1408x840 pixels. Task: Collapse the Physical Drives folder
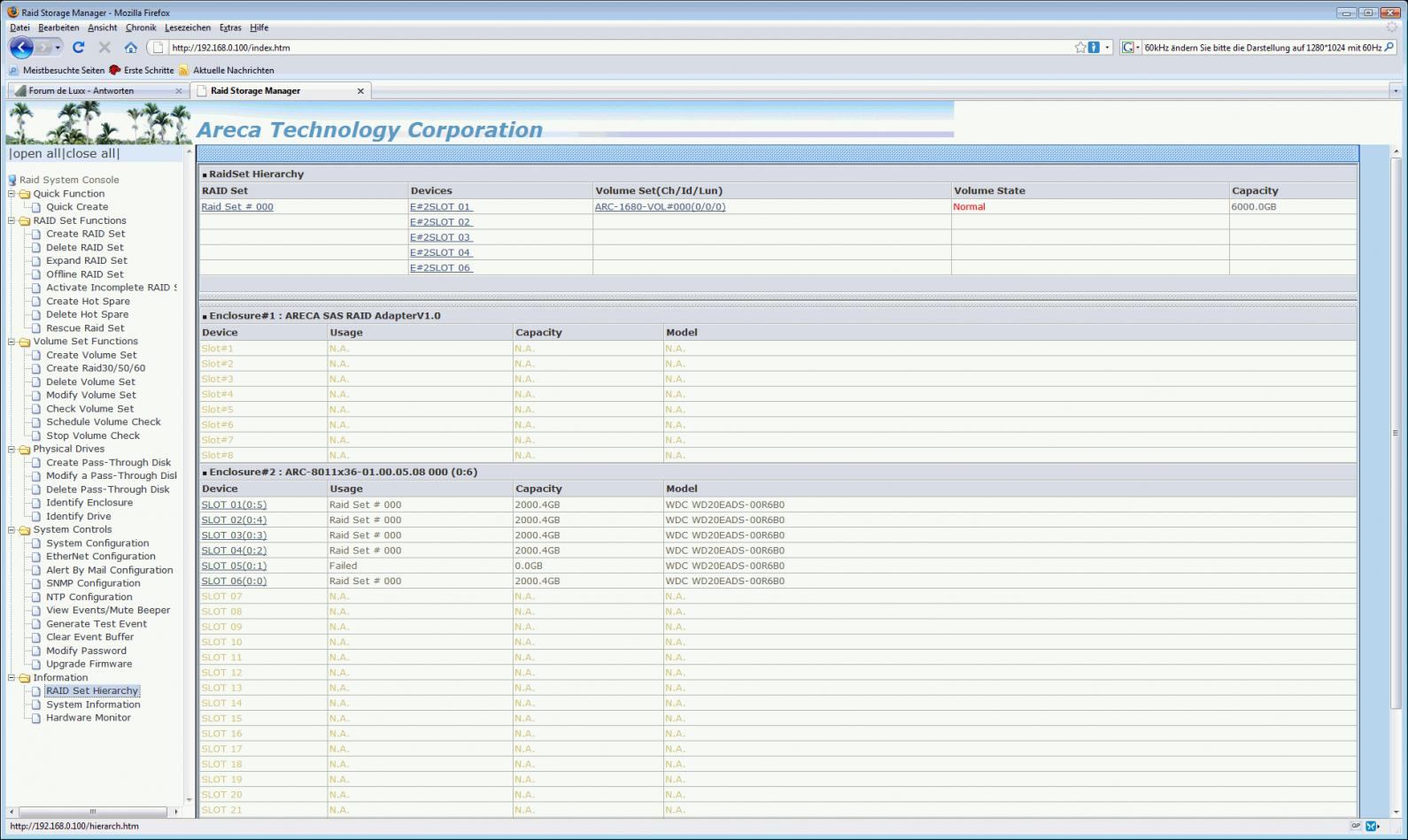(x=12, y=449)
